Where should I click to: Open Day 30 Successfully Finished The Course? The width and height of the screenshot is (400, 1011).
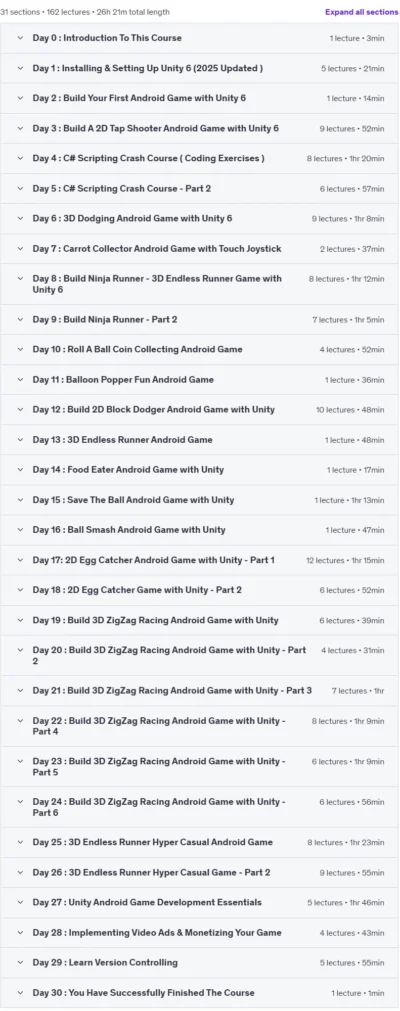click(199, 993)
